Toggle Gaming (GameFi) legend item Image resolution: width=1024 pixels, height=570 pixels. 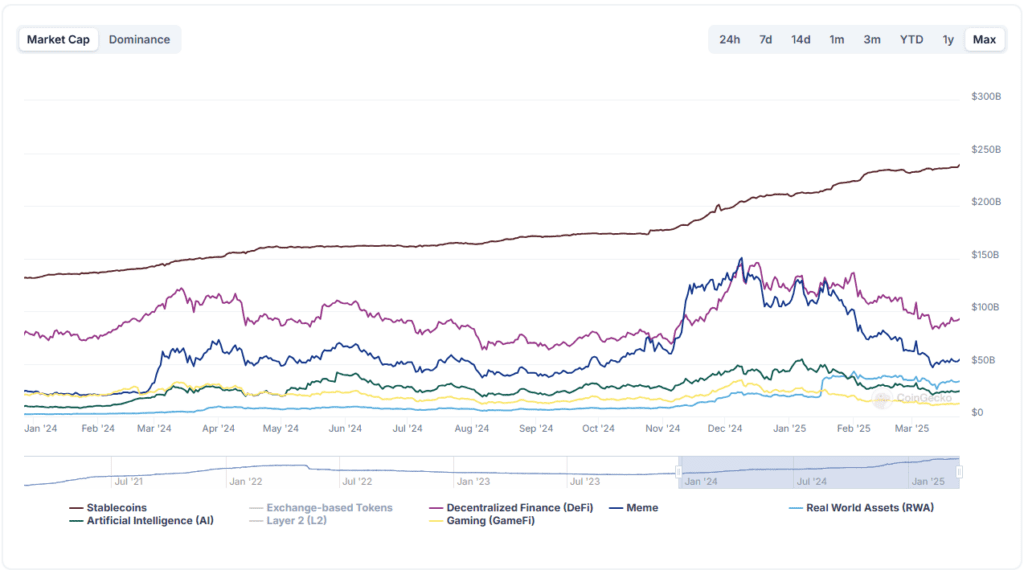[490, 521]
